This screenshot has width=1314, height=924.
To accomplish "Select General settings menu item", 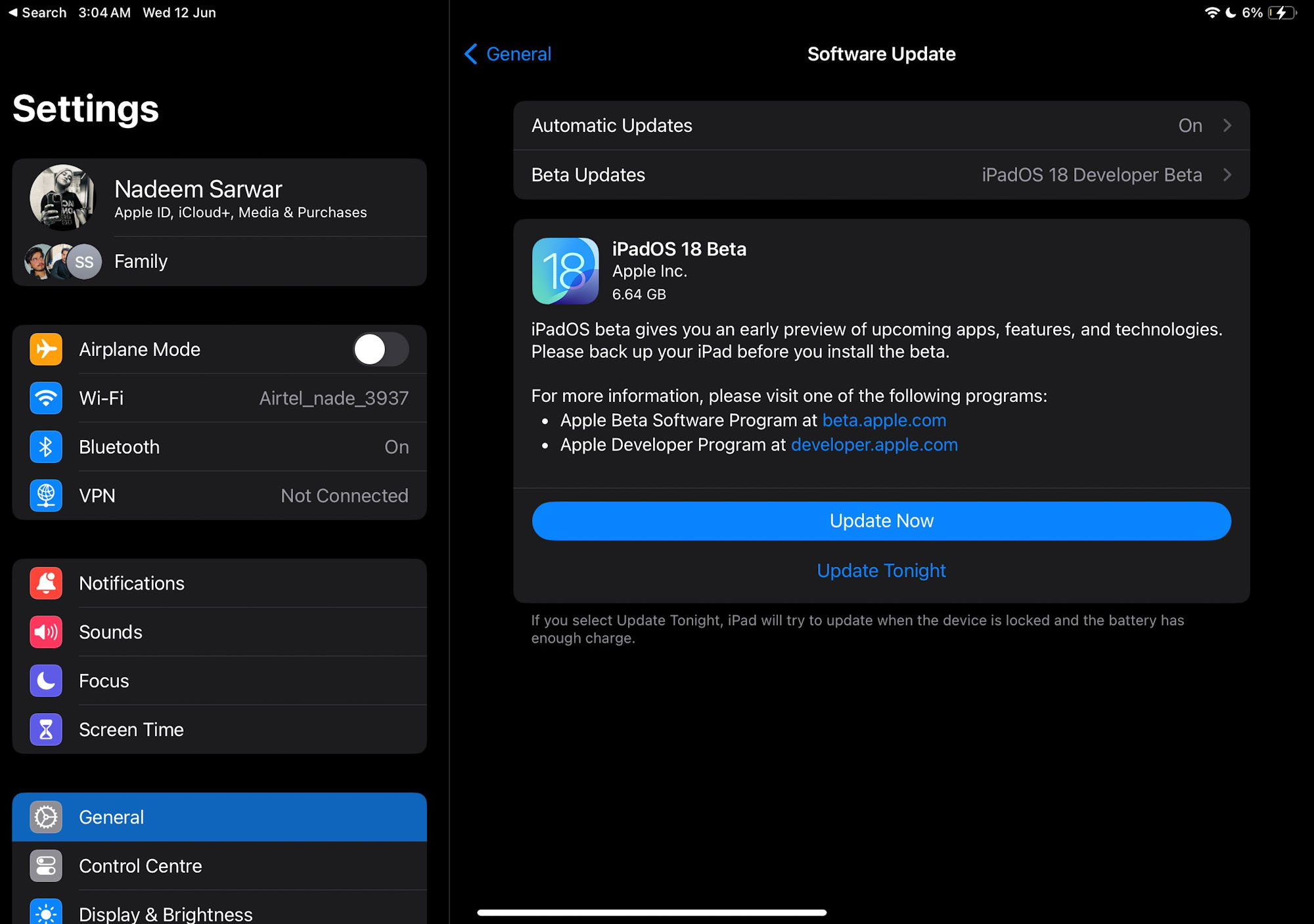I will click(x=218, y=817).
